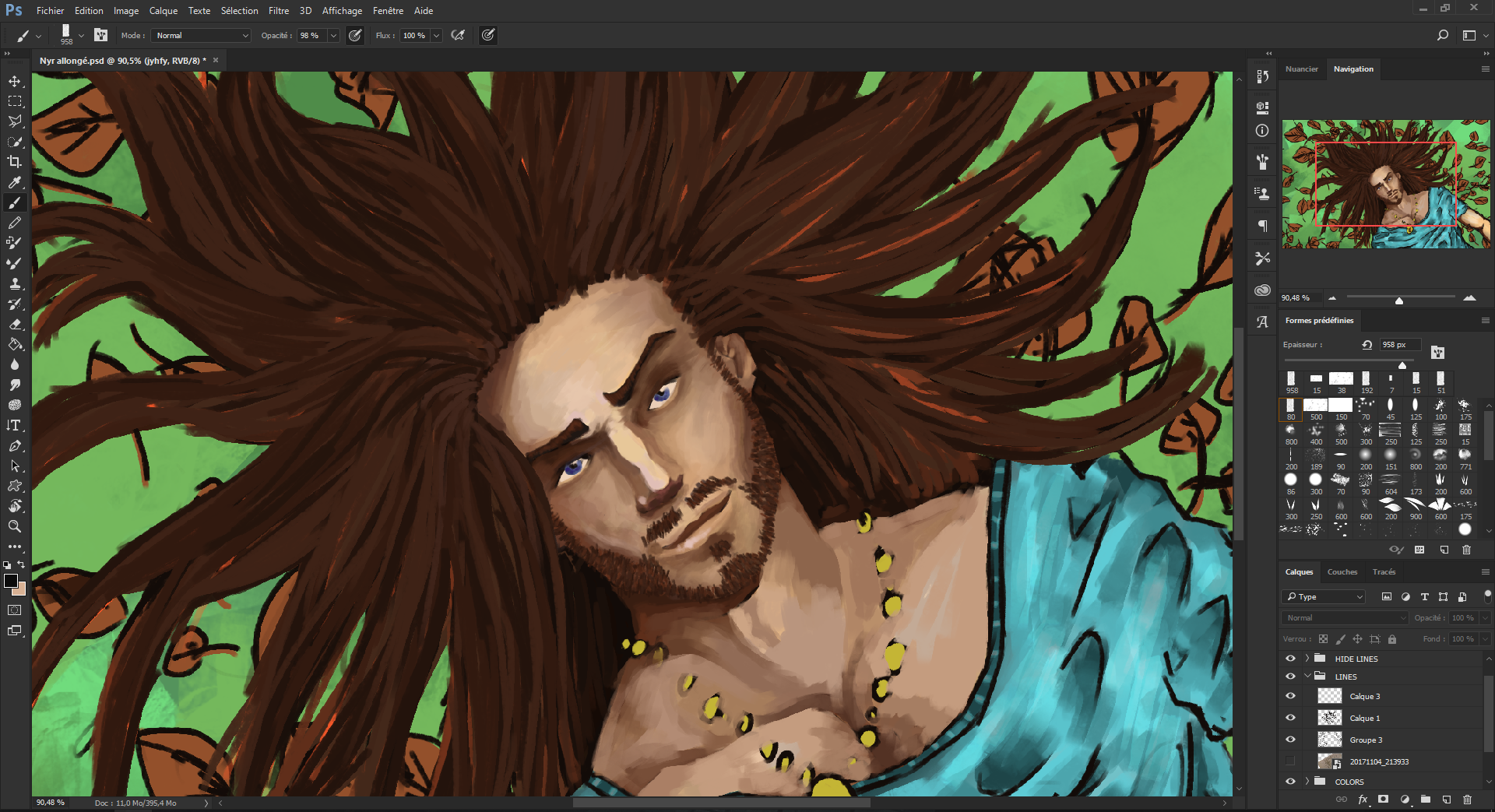This screenshot has width=1495, height=812.
Task: Switch to the Couches tab
Action: point(1342,572)
